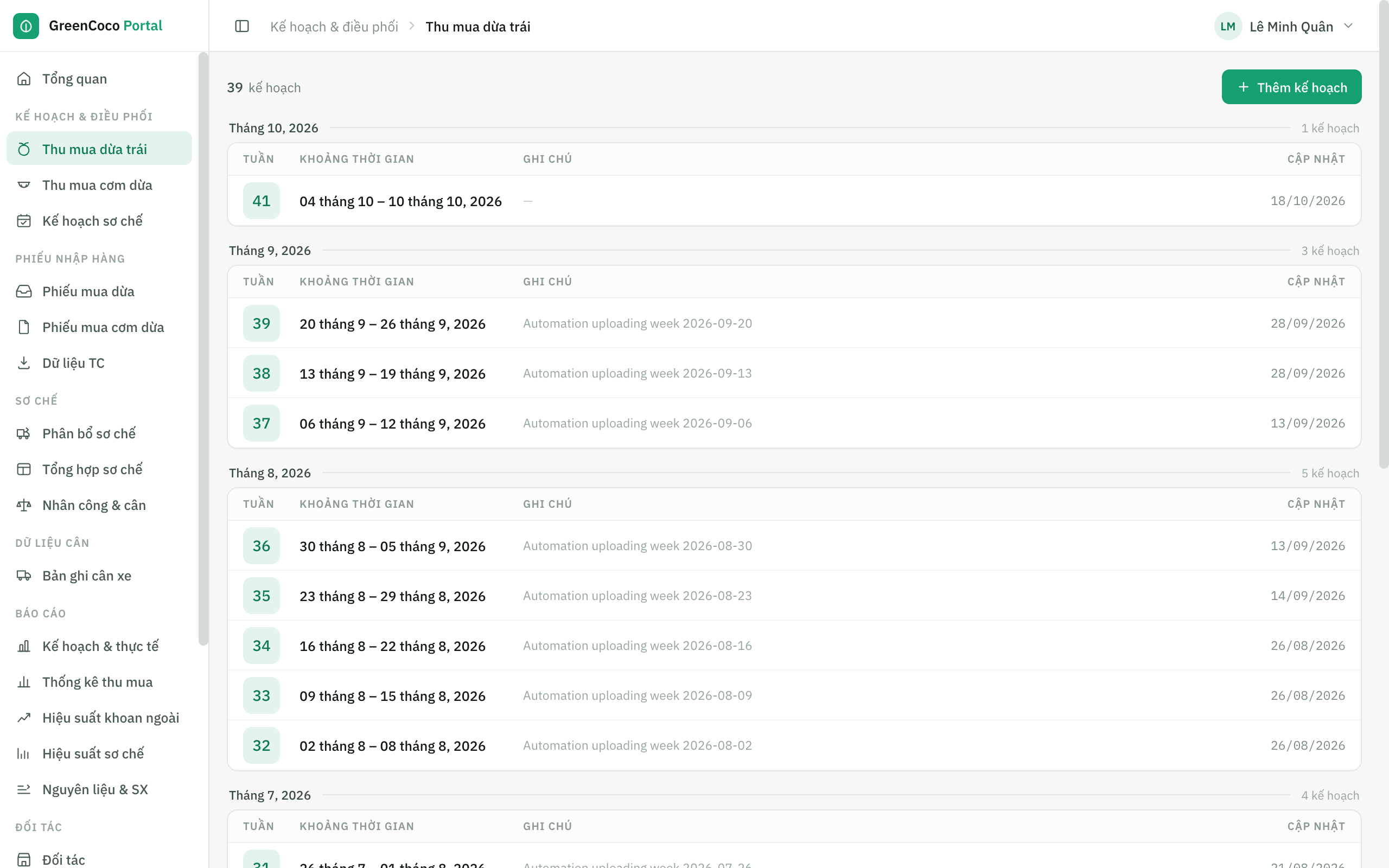Click the Đối tác store icon
The width and height of the screenshot is (1389, 868).
pos(23,859)
